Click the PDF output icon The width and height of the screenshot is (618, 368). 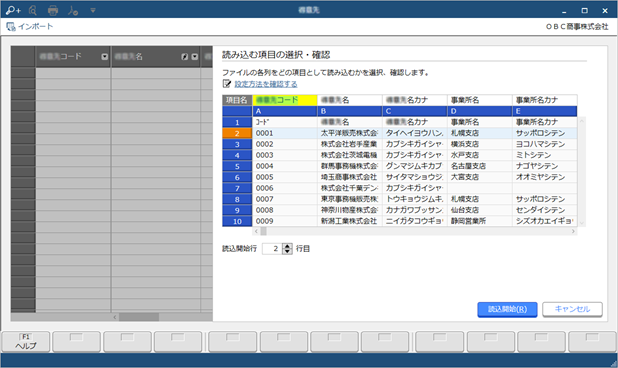click(x=73, y=10)
